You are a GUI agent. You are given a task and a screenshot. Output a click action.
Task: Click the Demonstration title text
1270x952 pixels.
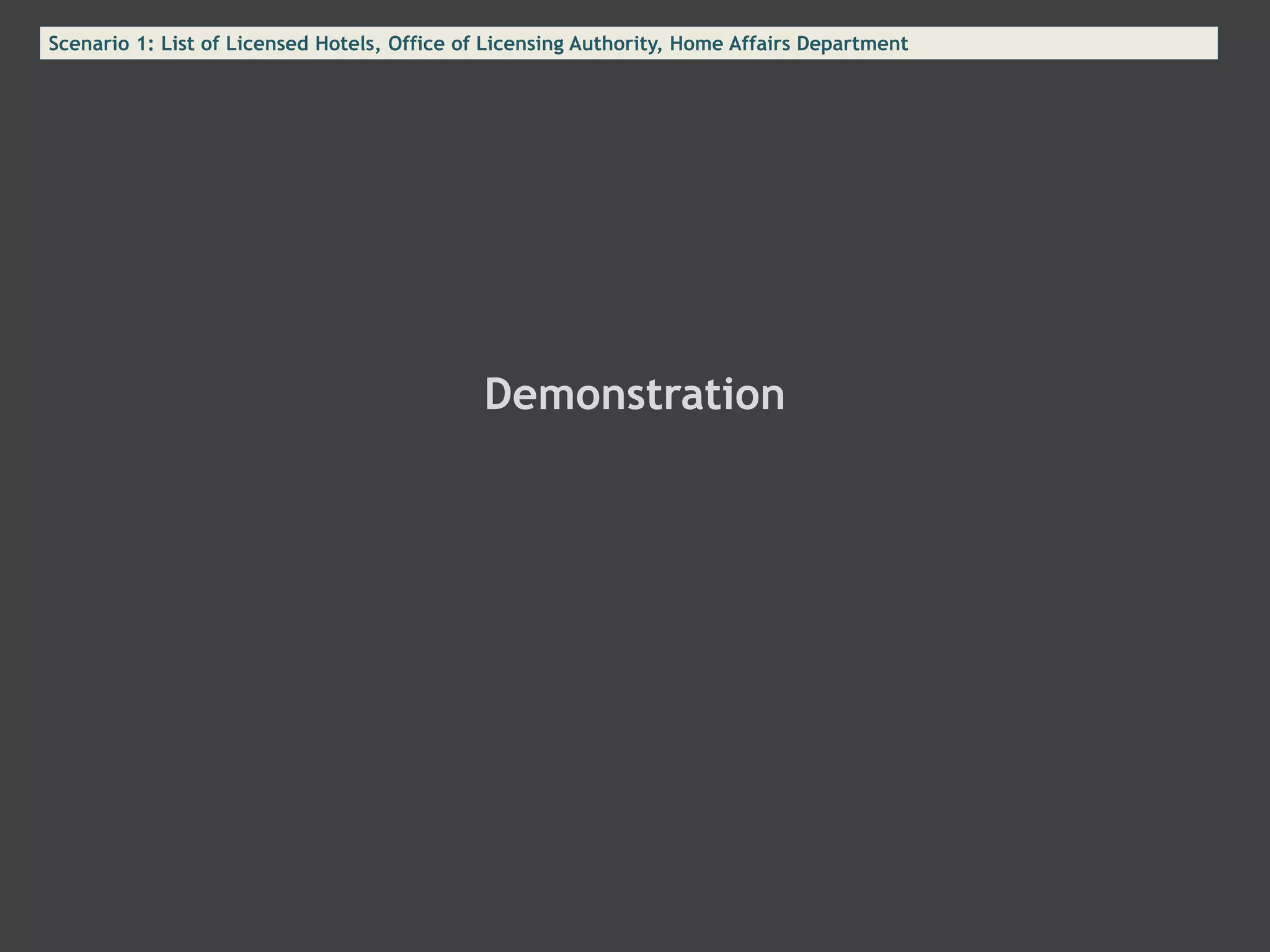(634, 394)
